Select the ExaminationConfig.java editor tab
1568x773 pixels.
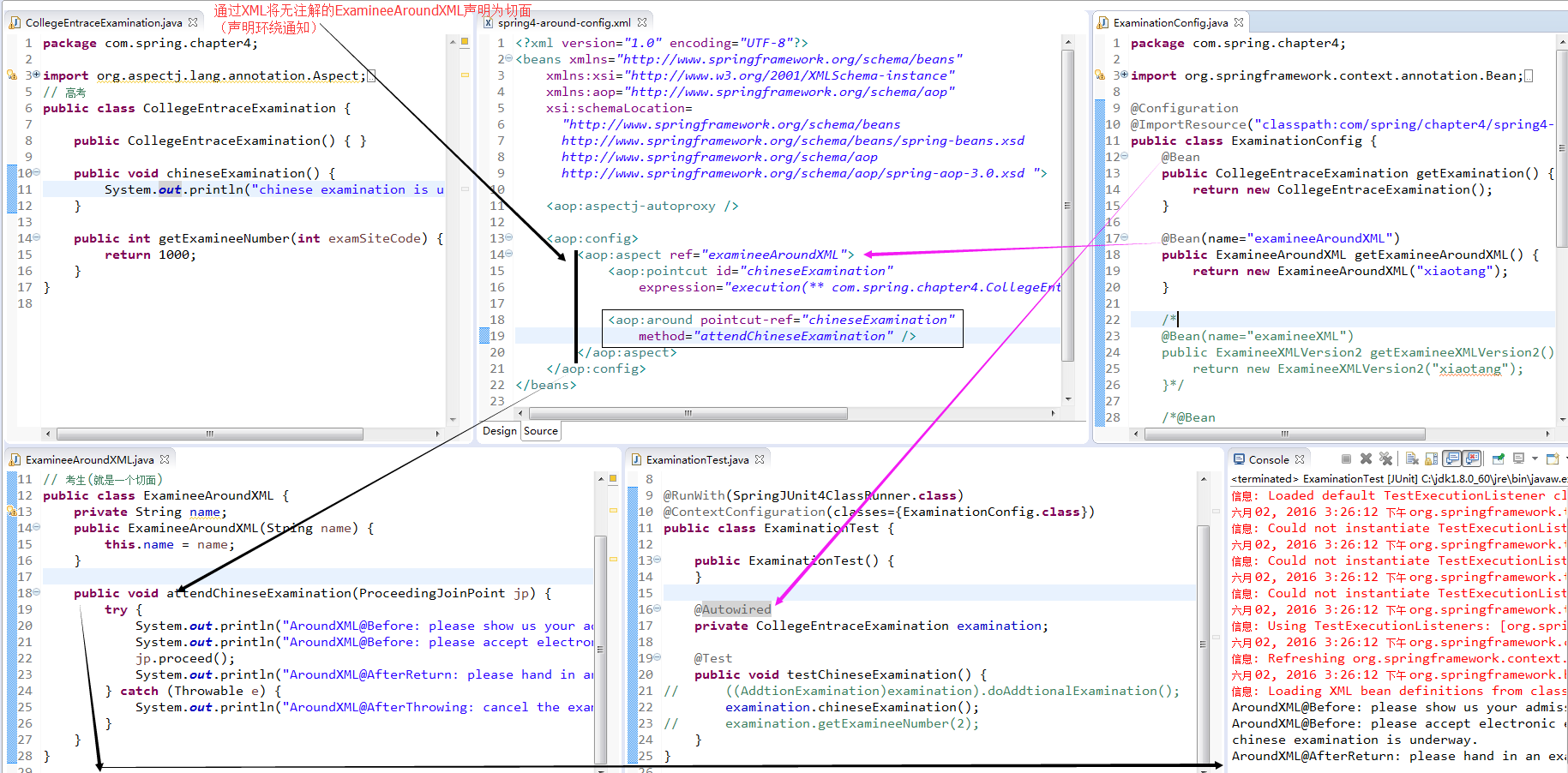tap(1170, 22)
